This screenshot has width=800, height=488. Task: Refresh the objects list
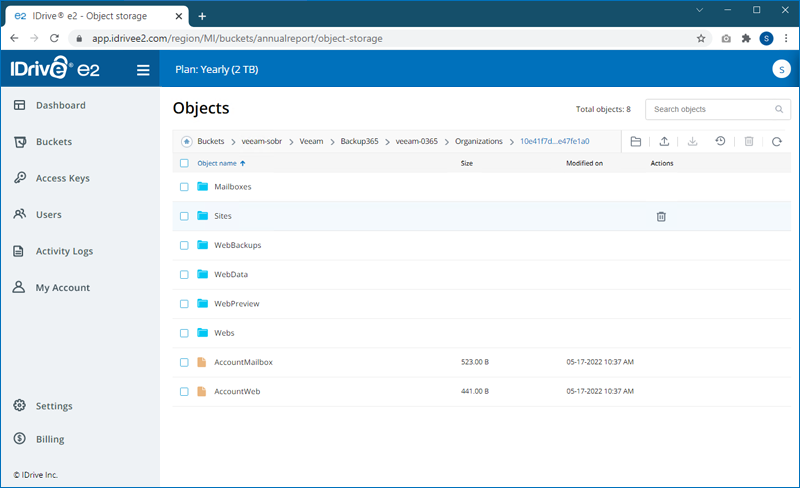(x=777, y=141)
